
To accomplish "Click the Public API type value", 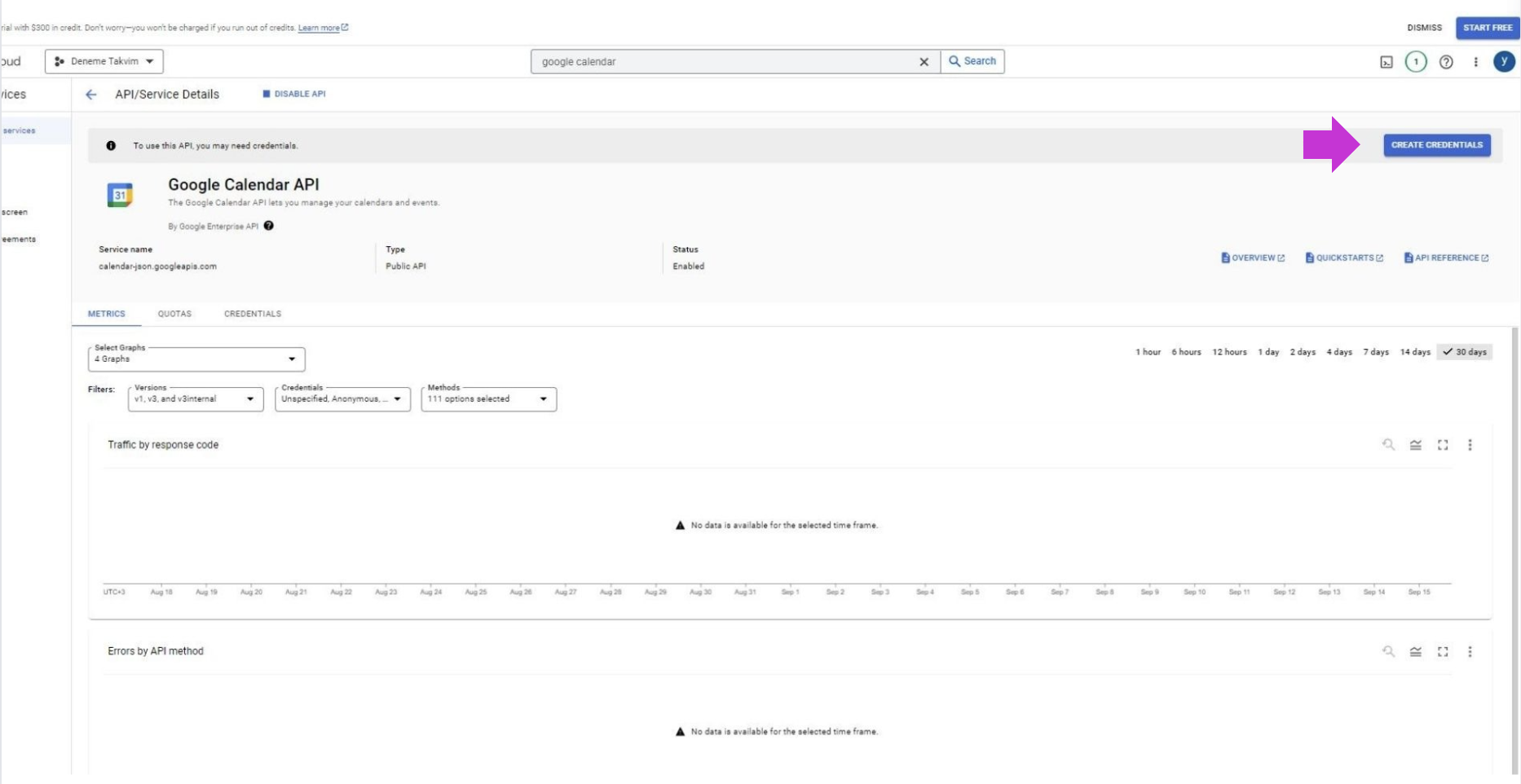I will click(x=406, y=266).
